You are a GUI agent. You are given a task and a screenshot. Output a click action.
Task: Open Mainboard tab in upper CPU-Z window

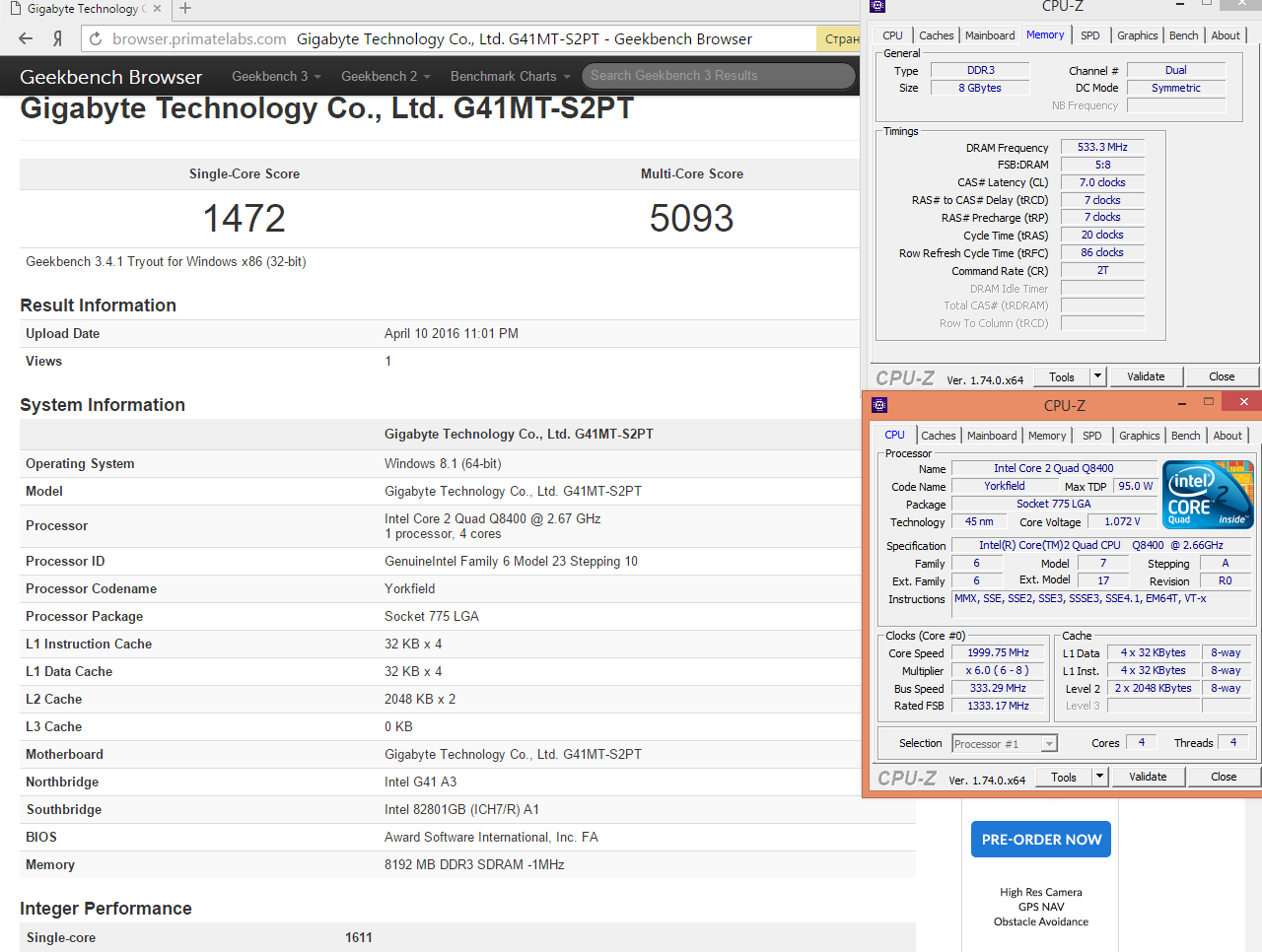coord(989,35)
